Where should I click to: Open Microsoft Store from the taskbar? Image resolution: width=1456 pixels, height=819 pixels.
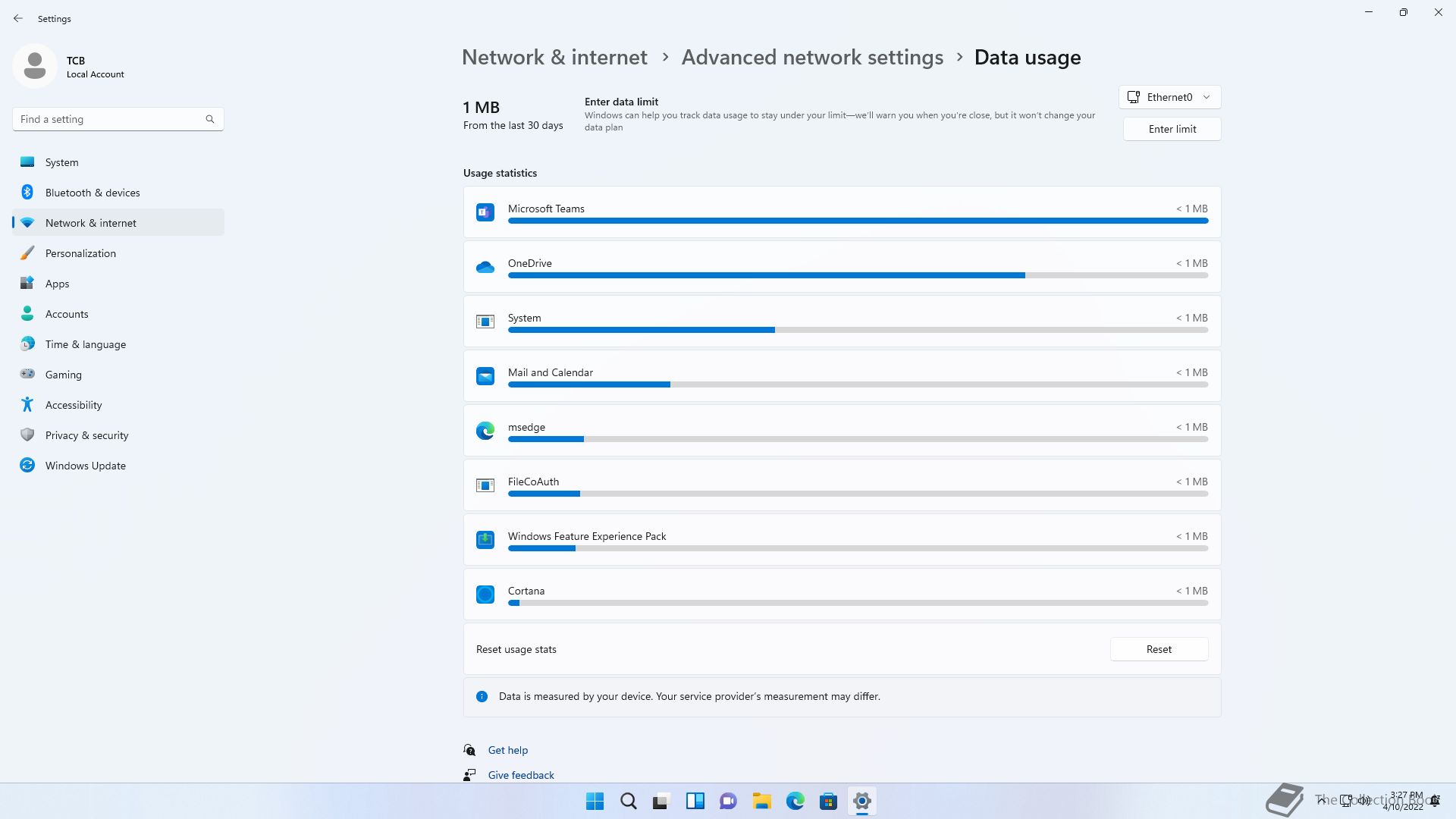point(829,801)
